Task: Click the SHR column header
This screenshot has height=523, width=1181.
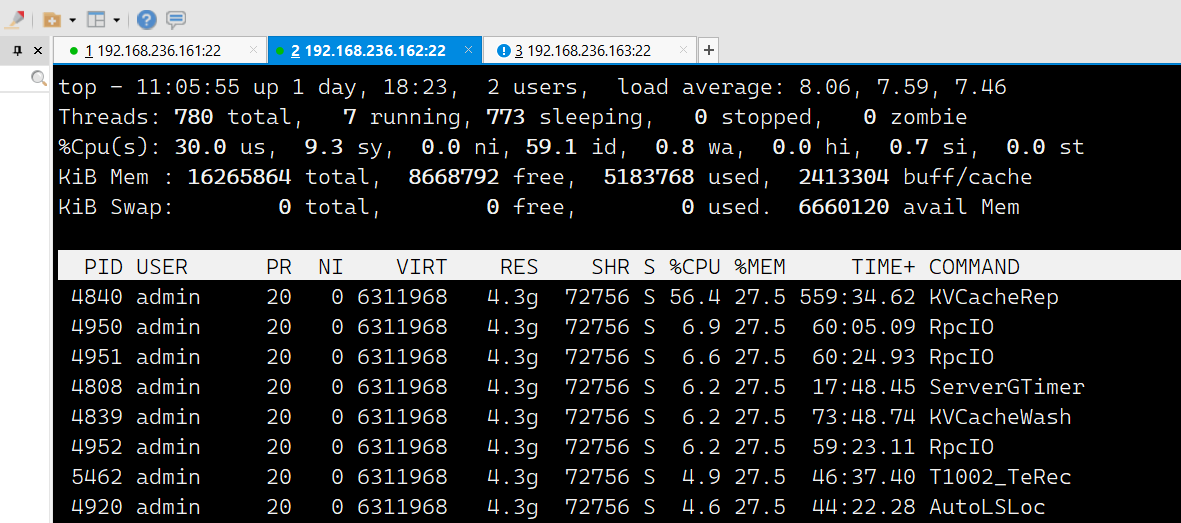Action: tap(610, 267)
